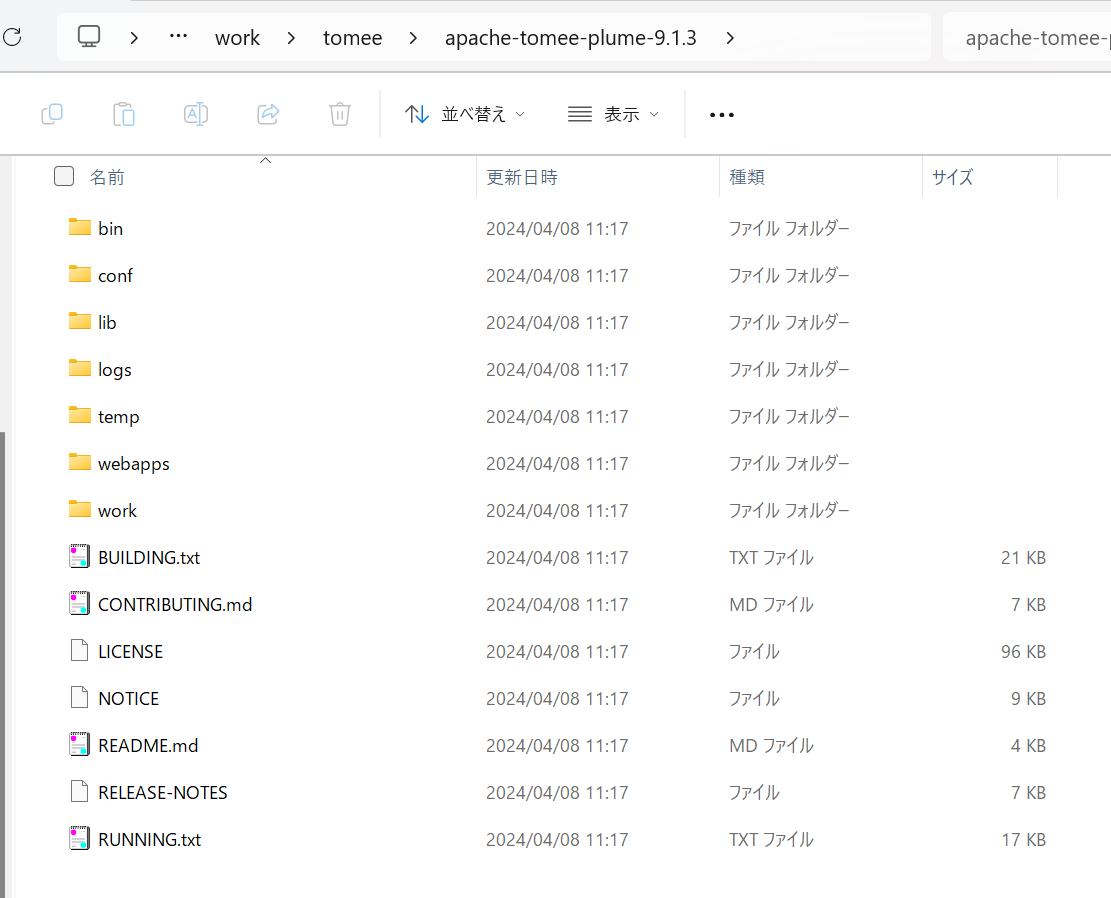Select the Rename icon in the toolbar

196,113
